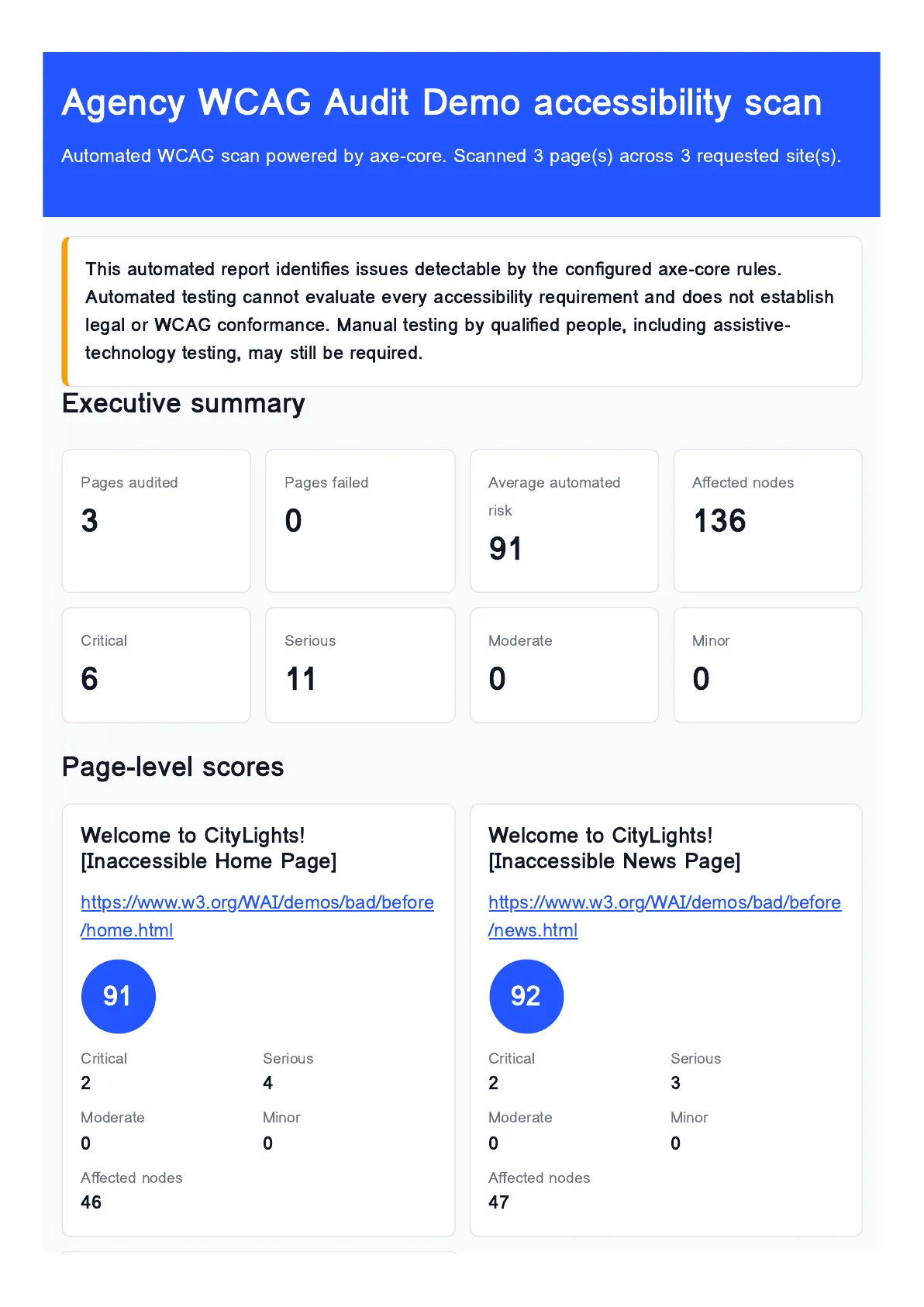Click the automated report disclaimer notice
924x1307 pixels.
coord(462,311)
